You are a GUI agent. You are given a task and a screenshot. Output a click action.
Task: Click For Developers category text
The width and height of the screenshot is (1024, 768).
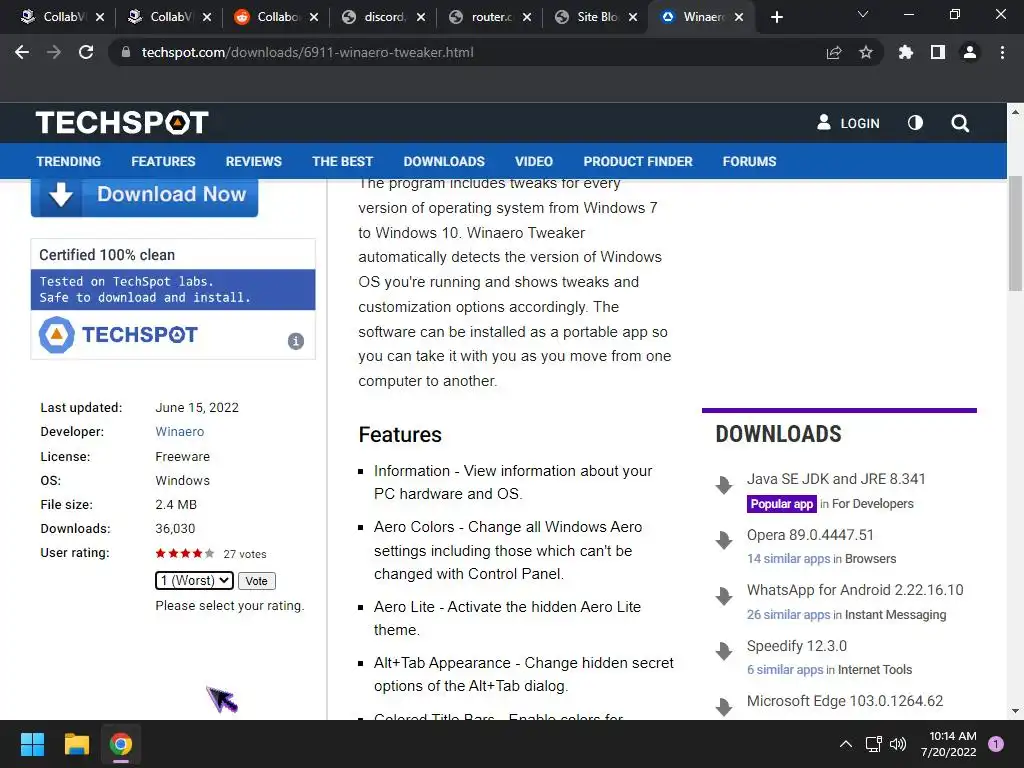pos(872,504)
